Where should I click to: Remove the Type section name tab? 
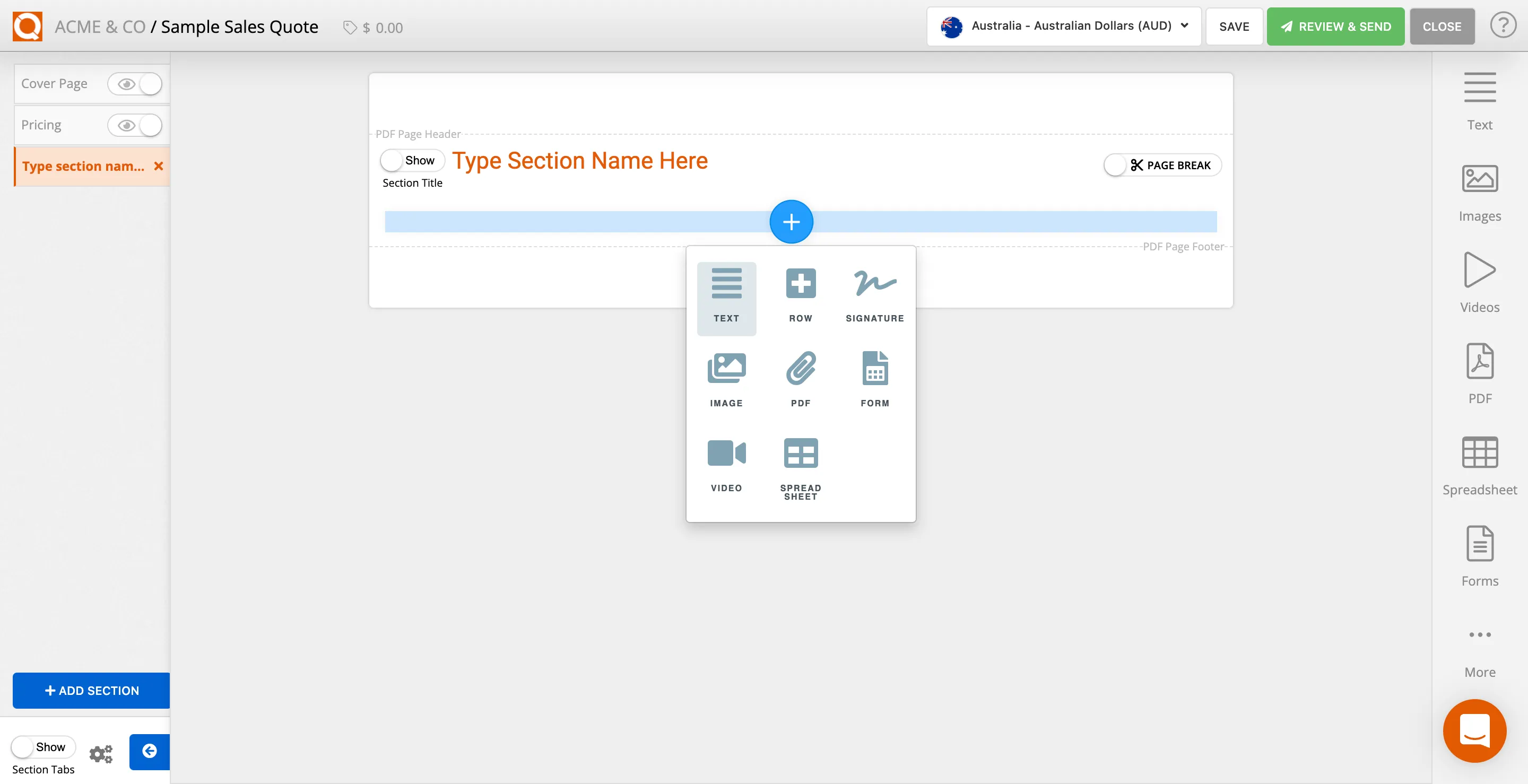(159, 166)
